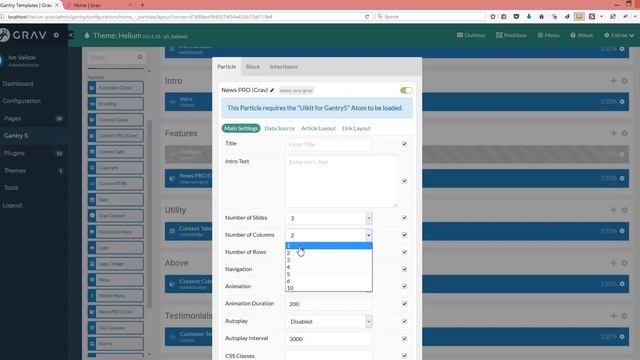Toggle the Animation override checkbox
640x360 pixels.
tap(404, 287)
